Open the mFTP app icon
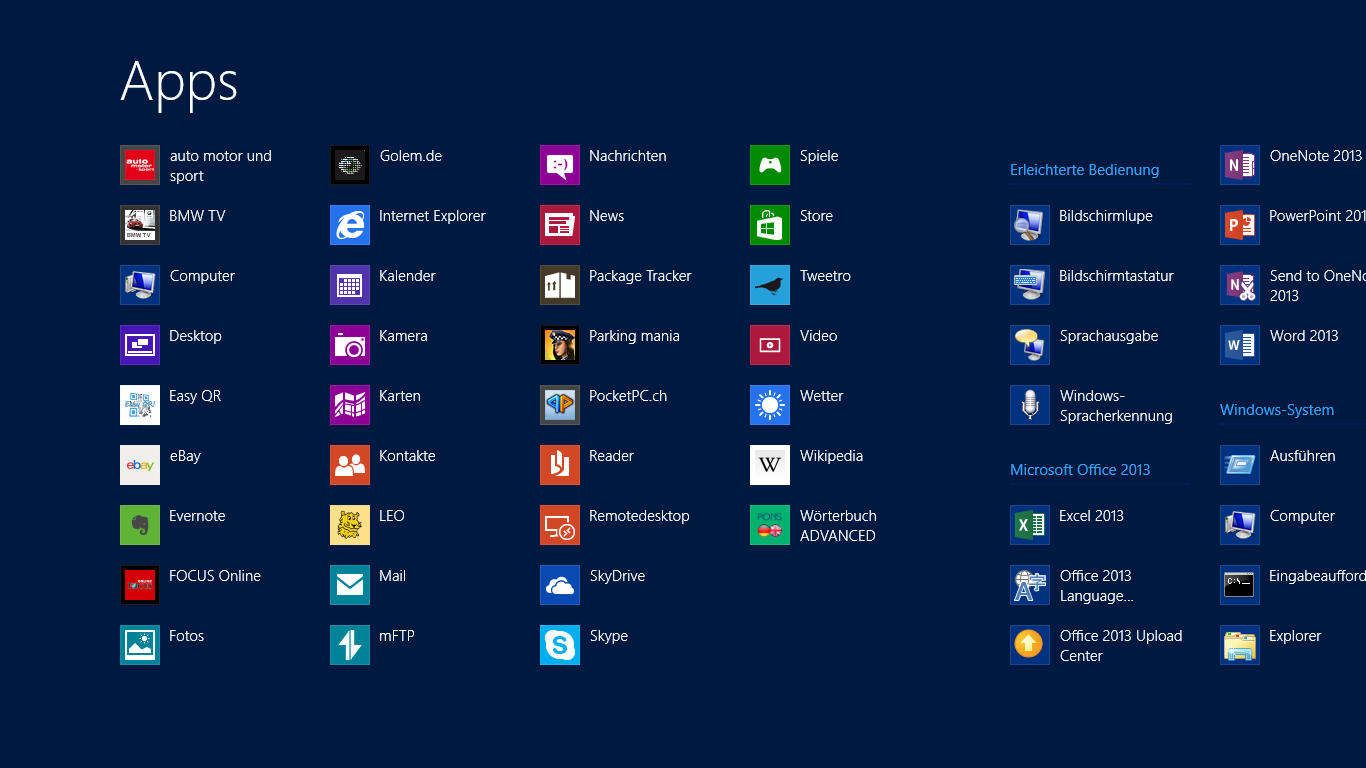 coord(350,645)
